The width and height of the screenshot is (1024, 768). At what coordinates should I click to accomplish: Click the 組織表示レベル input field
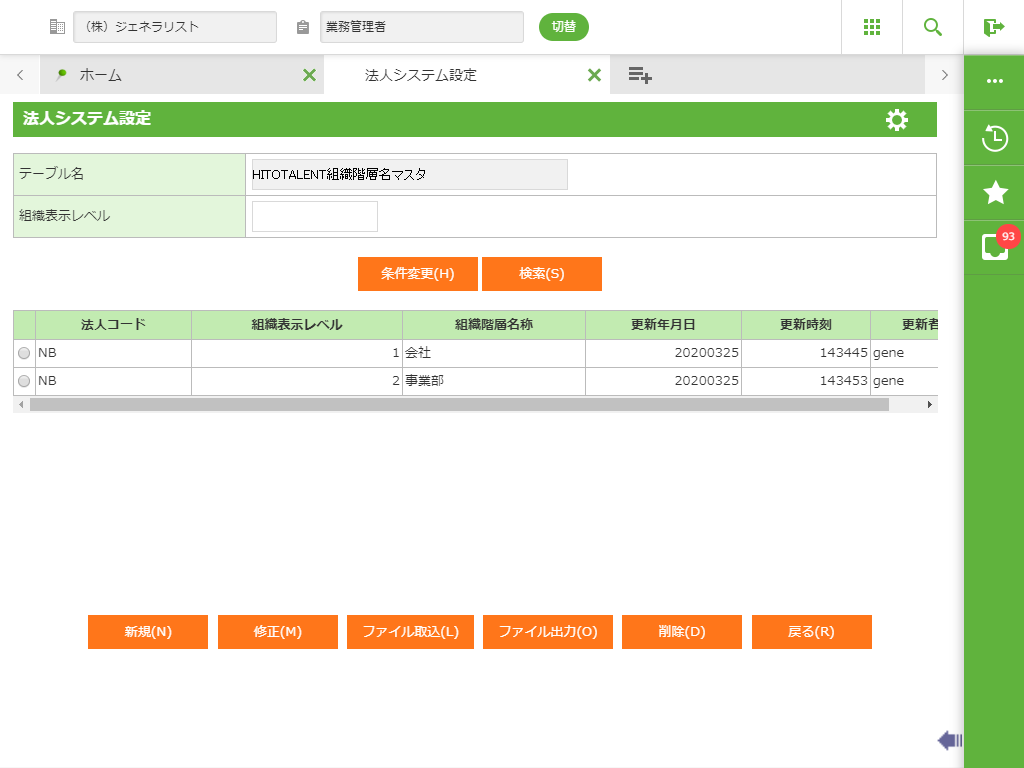pos(315,216)
